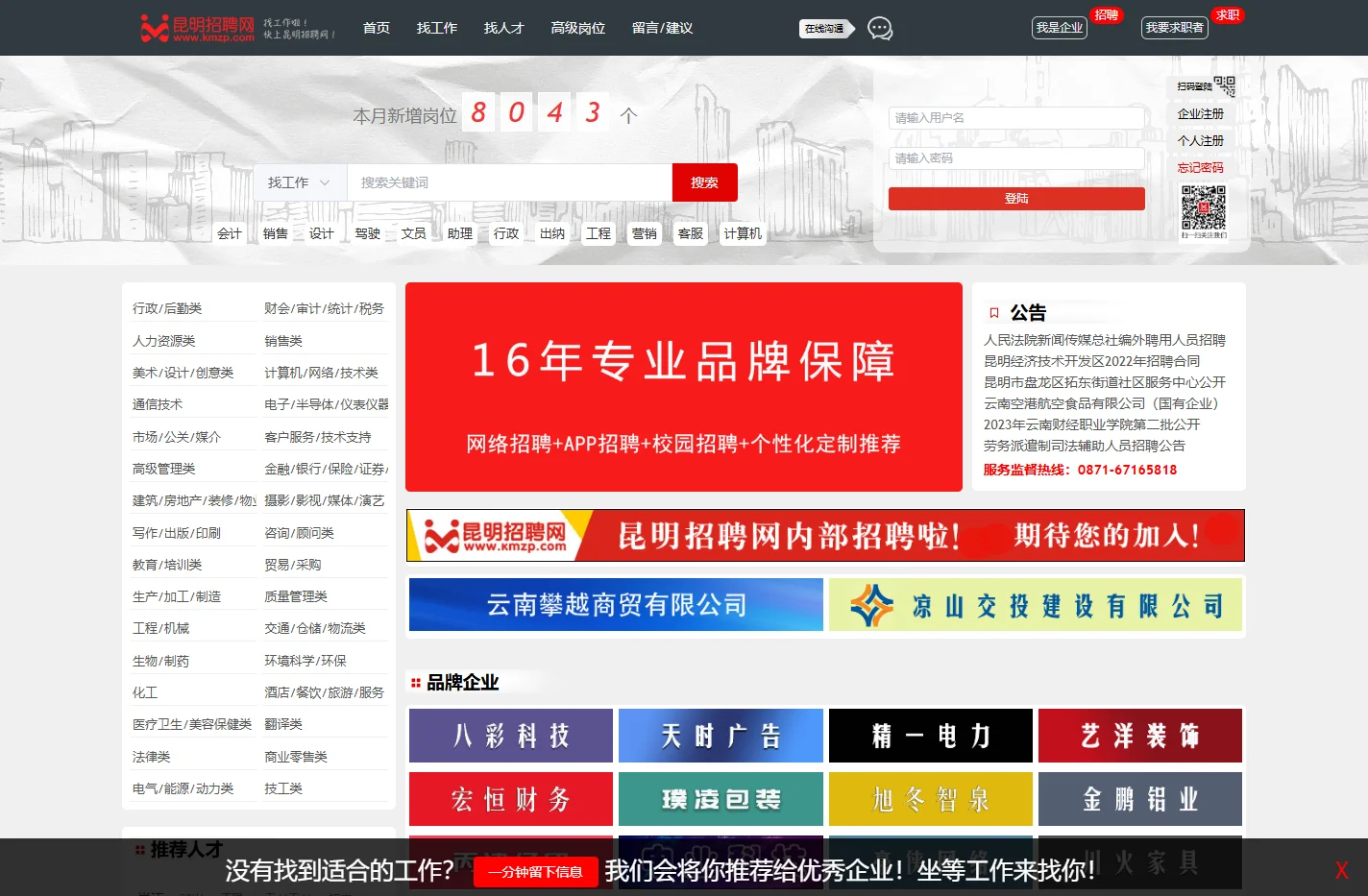Open the 艺洋装饰 brand tile
The width and height of the screenshot is (1368, 896).
1140,736
